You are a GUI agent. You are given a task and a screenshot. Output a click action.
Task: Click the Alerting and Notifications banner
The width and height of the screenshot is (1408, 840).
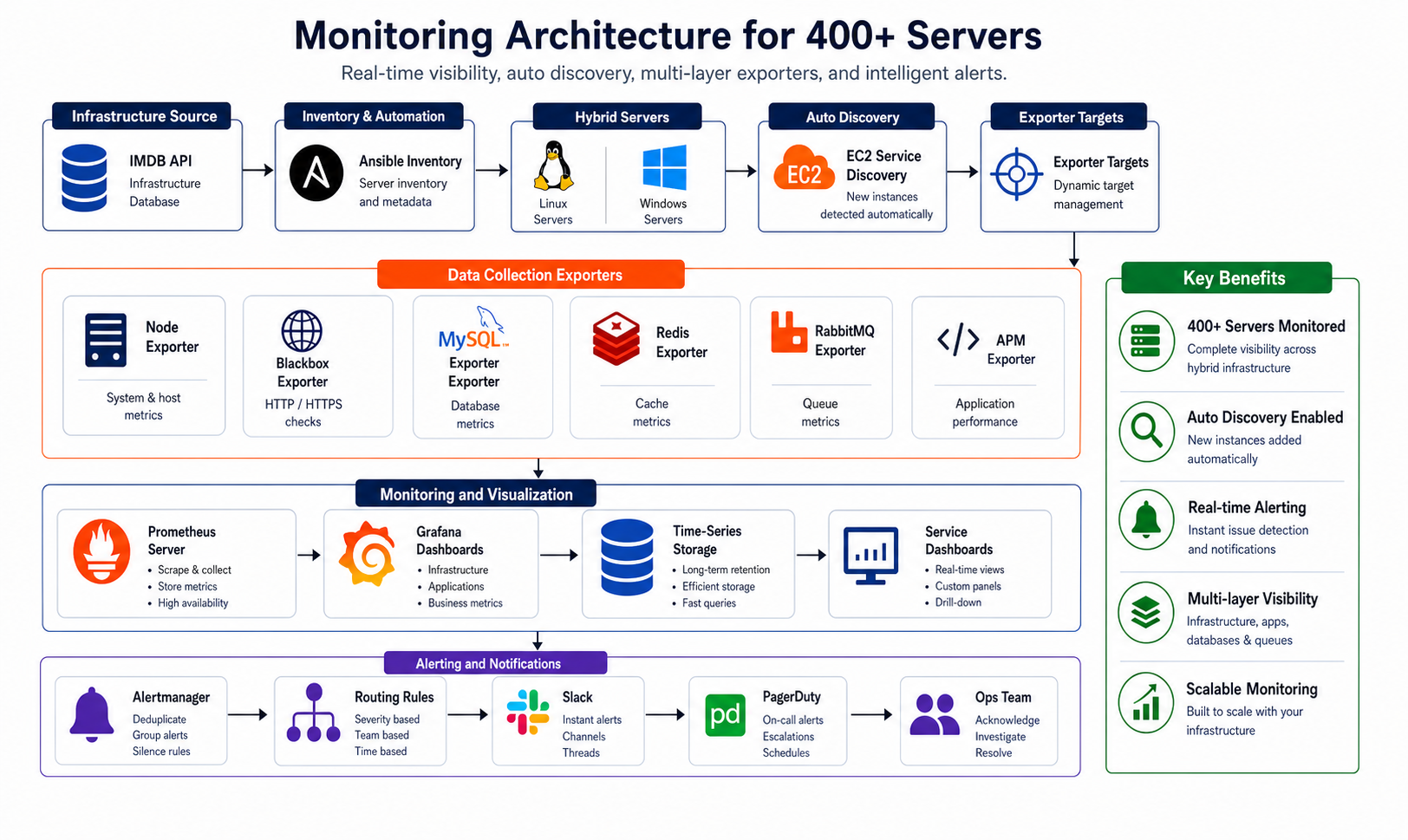coord(495,663)
